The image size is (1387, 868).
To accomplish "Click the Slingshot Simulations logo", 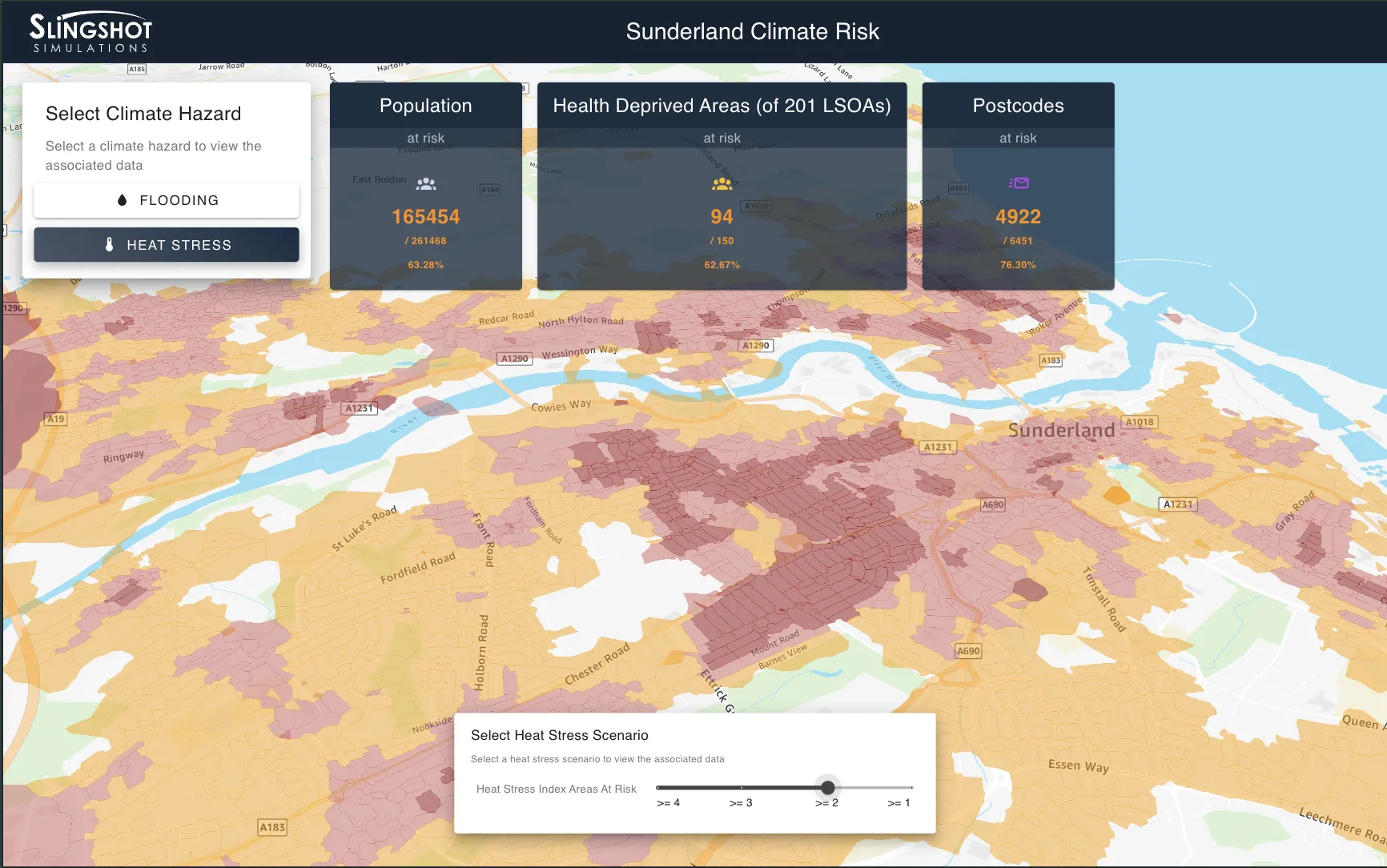I will tap(90, 33).
